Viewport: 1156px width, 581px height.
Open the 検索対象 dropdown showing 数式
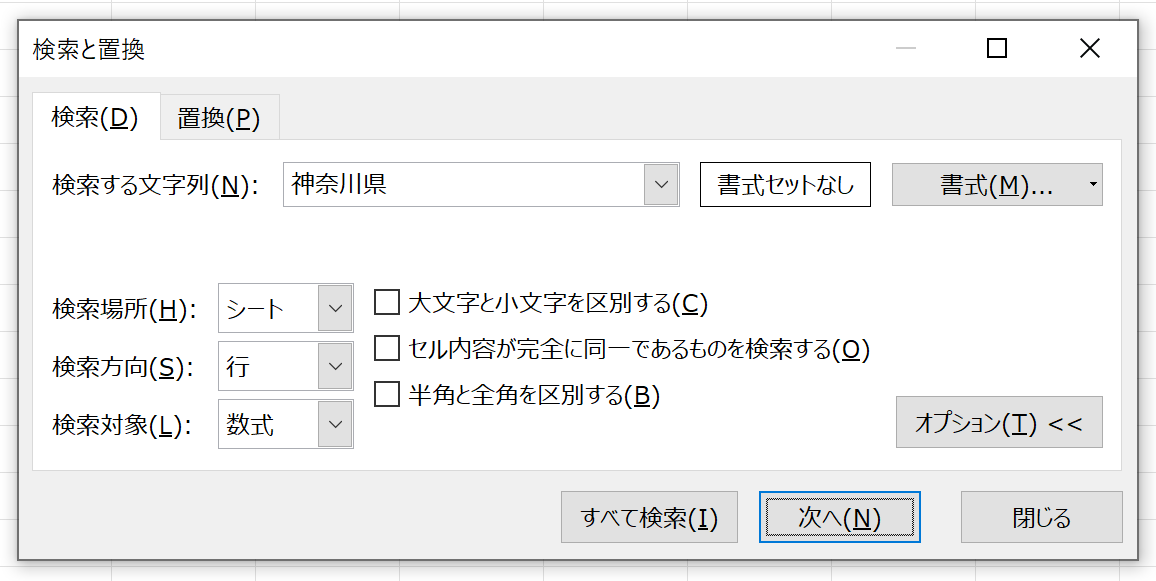(285, 424)
